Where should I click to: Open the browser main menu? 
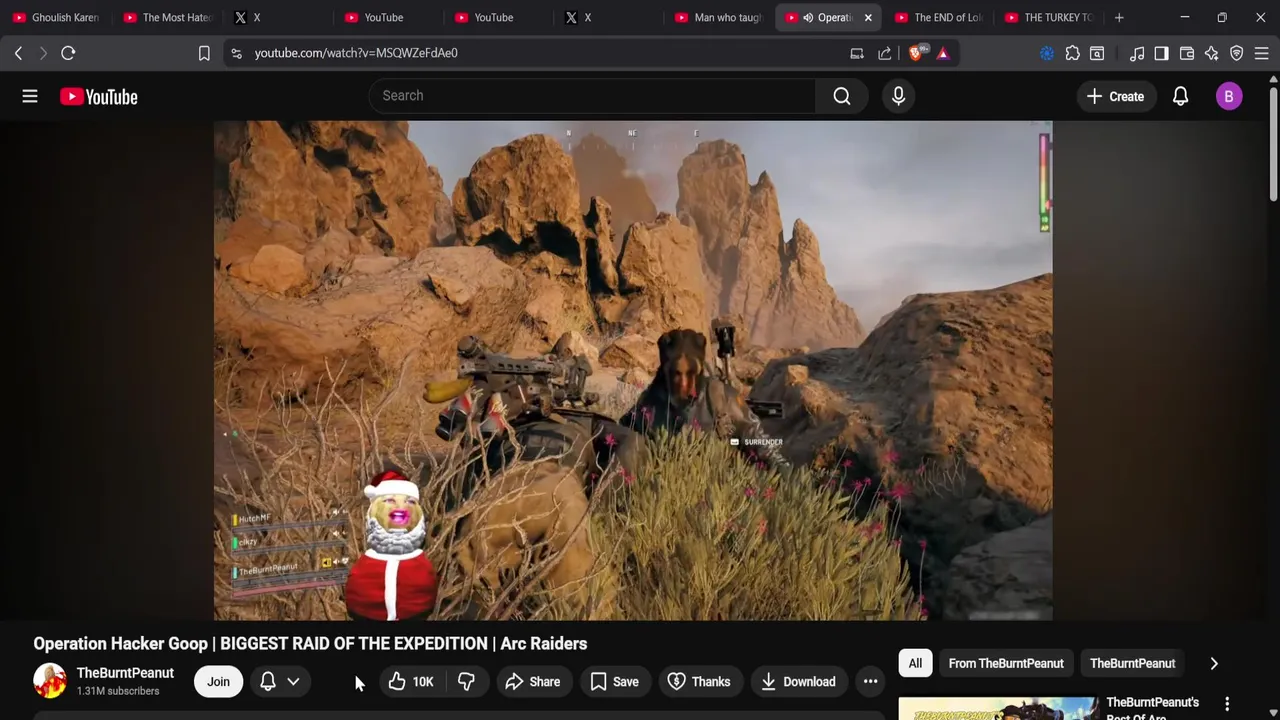pos(1262,53)
